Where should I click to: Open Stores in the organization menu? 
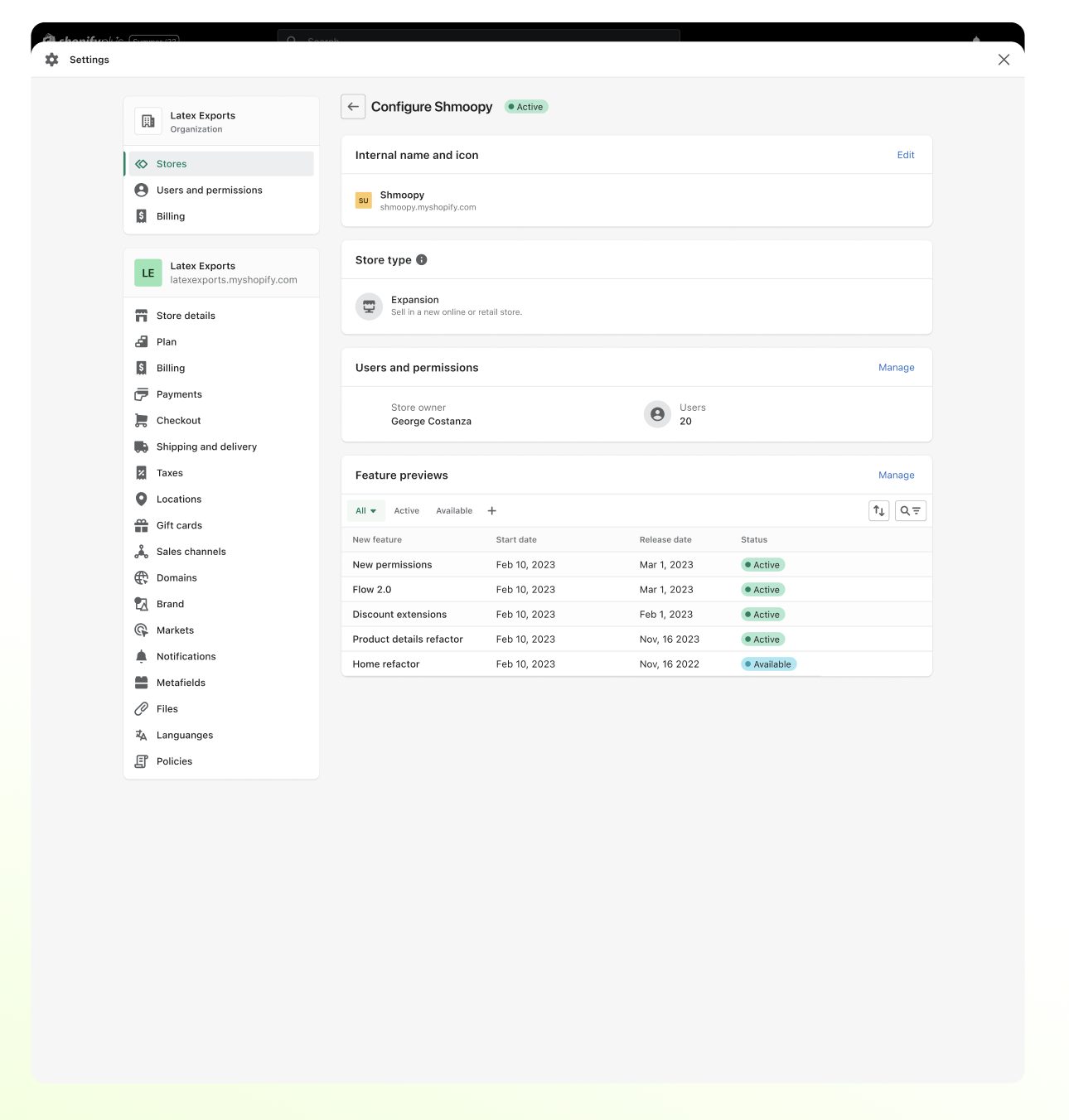click(220, 164)
